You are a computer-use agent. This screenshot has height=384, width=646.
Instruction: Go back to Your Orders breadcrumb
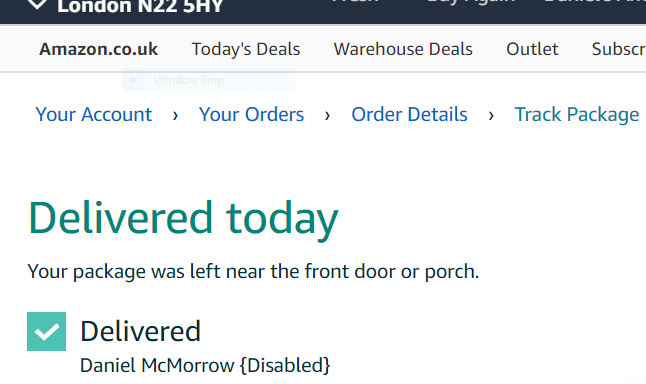[251, 115]
